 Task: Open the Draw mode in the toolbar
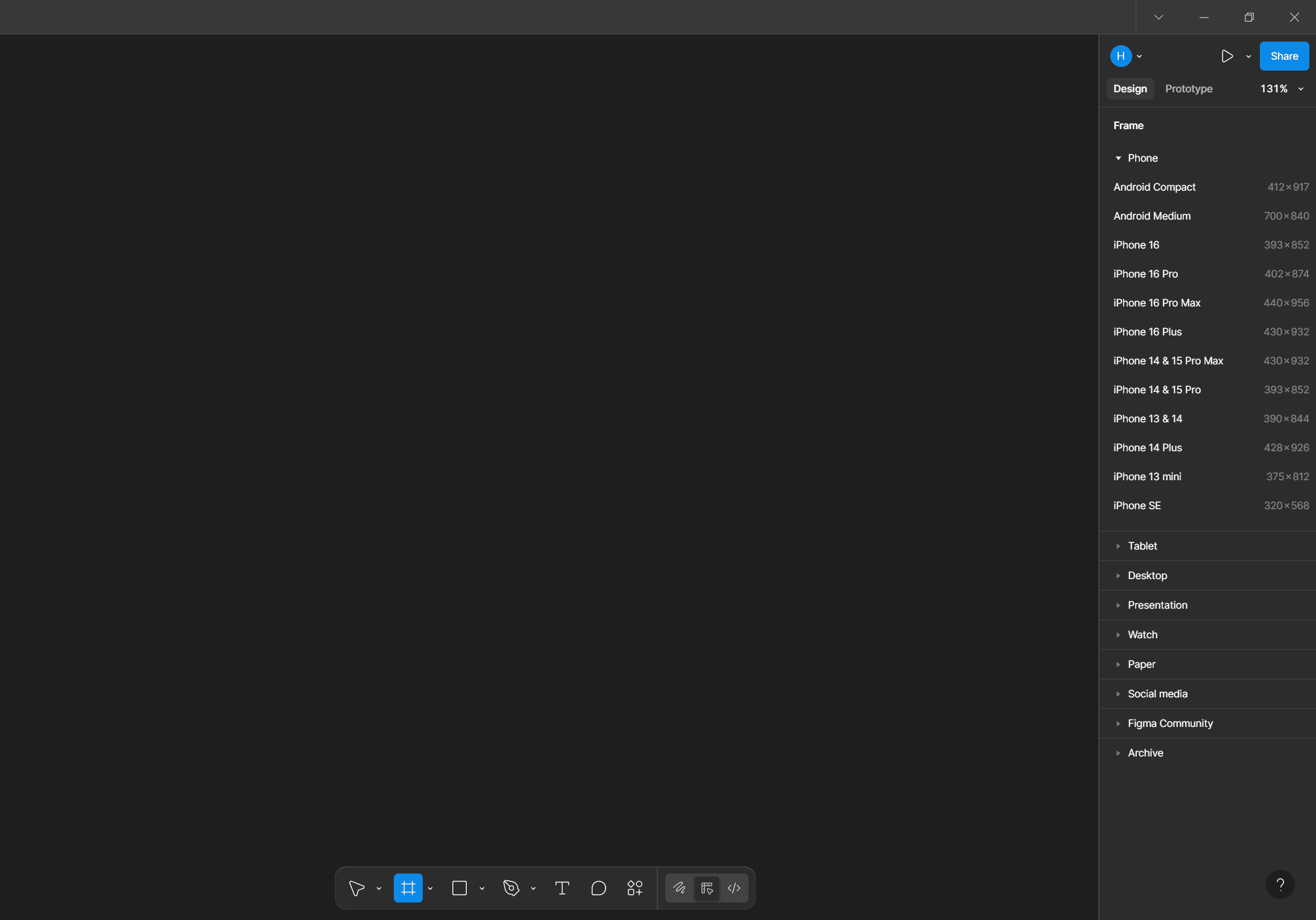[679, 888]
